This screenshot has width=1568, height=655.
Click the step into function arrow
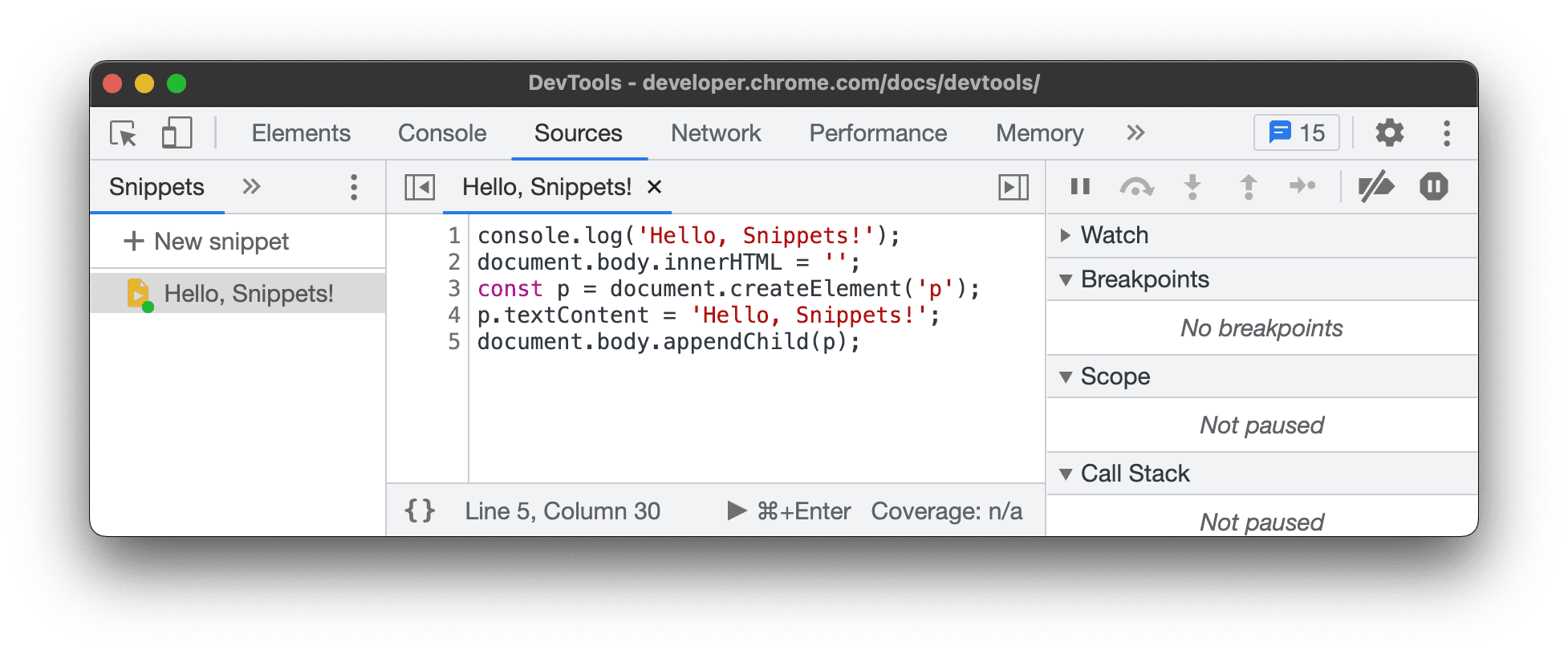tap(1192, 187)
